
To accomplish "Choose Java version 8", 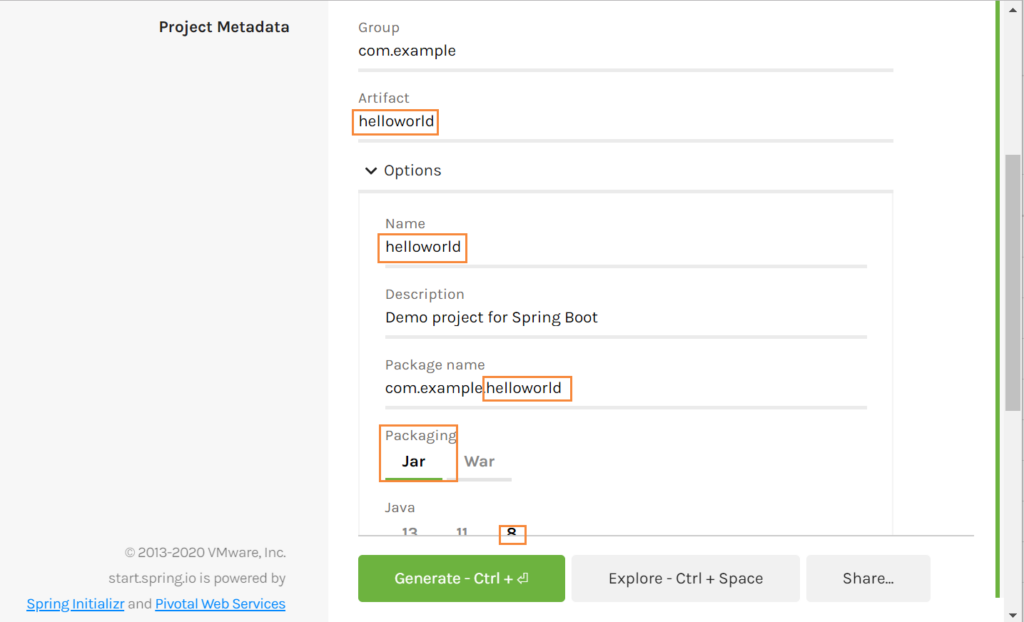I will click(x=512, y=532).
